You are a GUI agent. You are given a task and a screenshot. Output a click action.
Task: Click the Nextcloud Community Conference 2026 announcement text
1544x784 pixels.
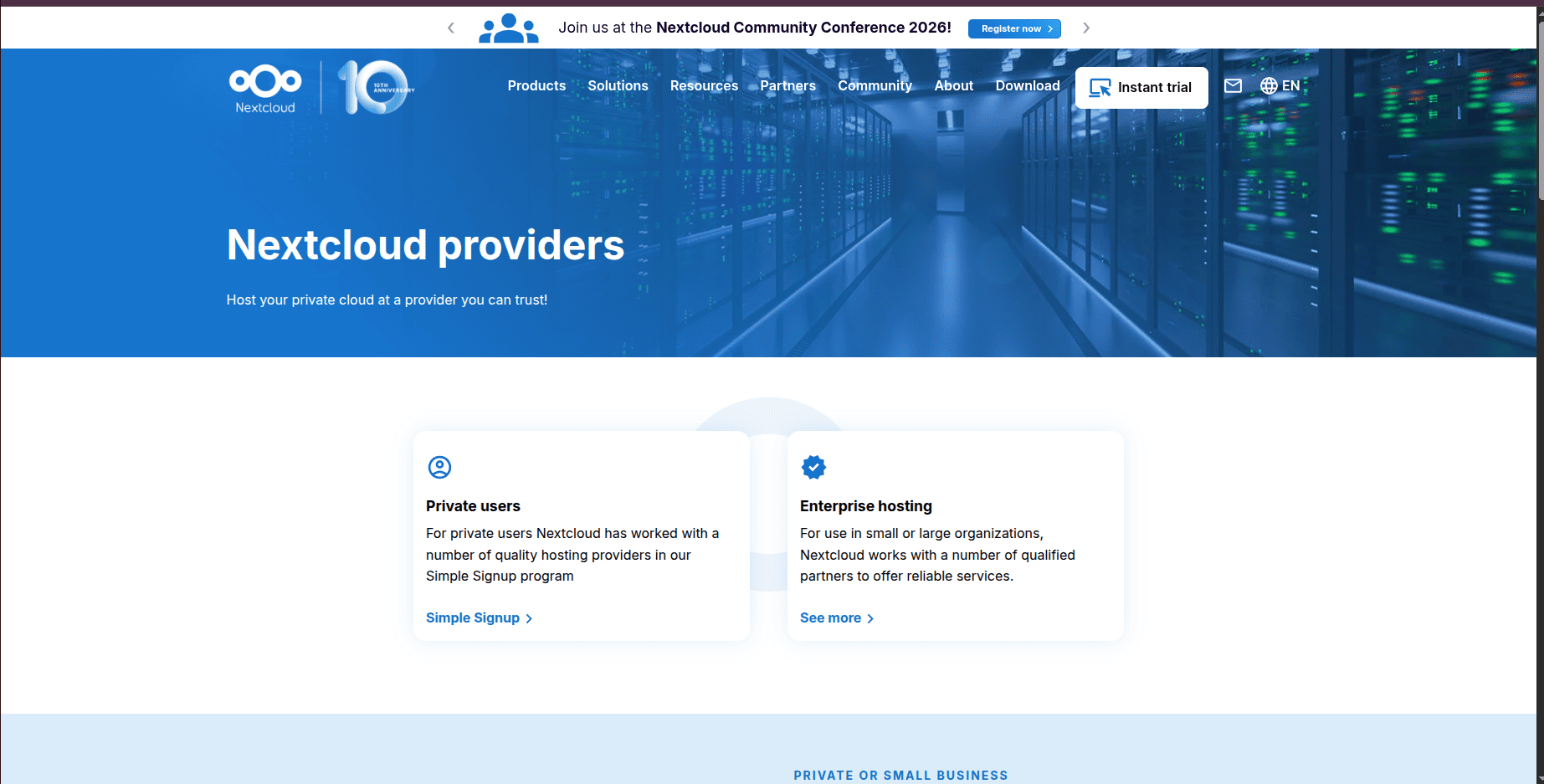[755, 28]
